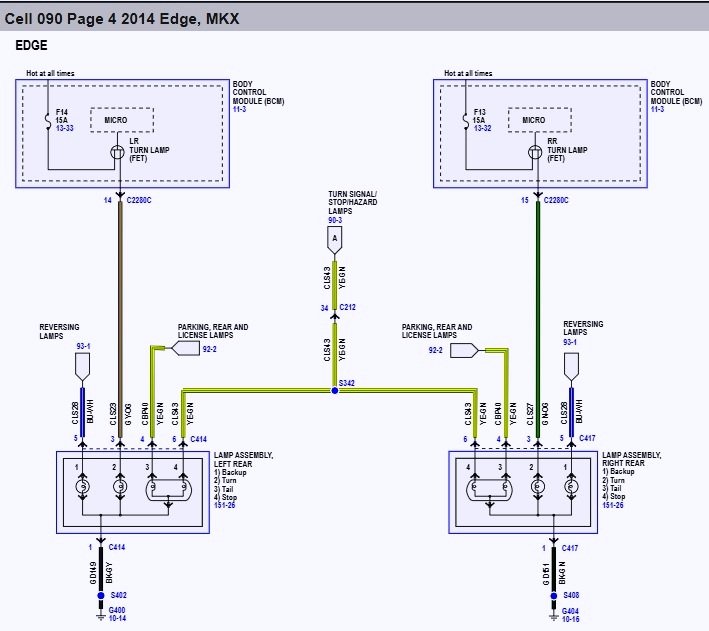Click the S342 splice dot

[x=335, y=390]
